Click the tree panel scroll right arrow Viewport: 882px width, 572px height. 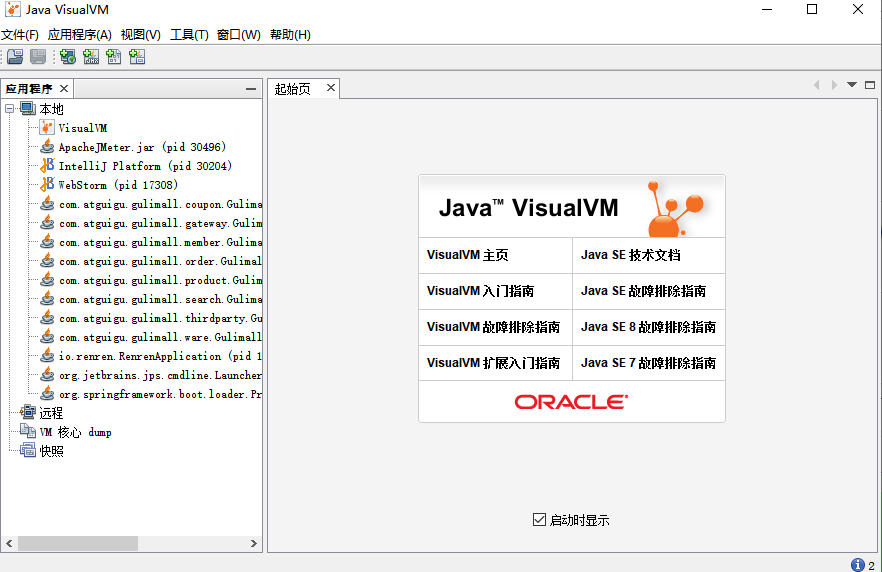(x=254, y=543)
